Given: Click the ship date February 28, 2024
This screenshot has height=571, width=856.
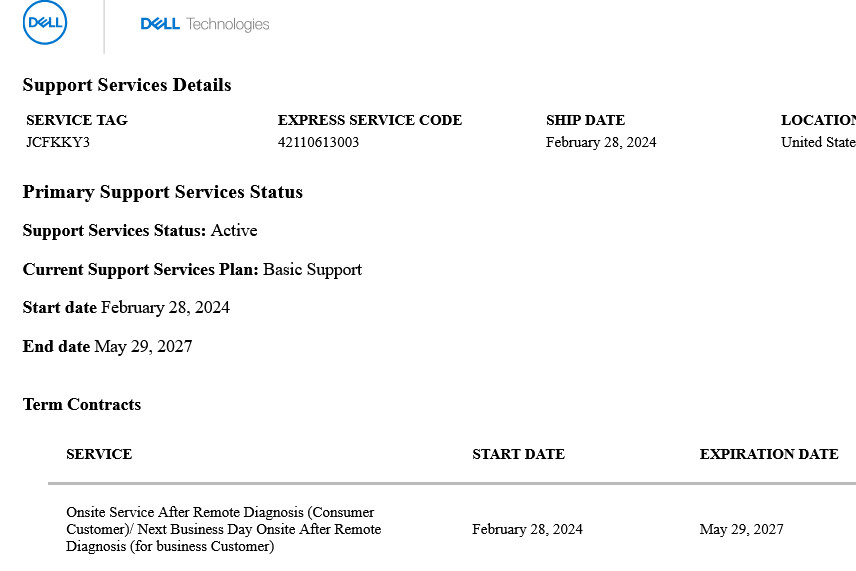Looking at the screenshot, I should [601, 142].
